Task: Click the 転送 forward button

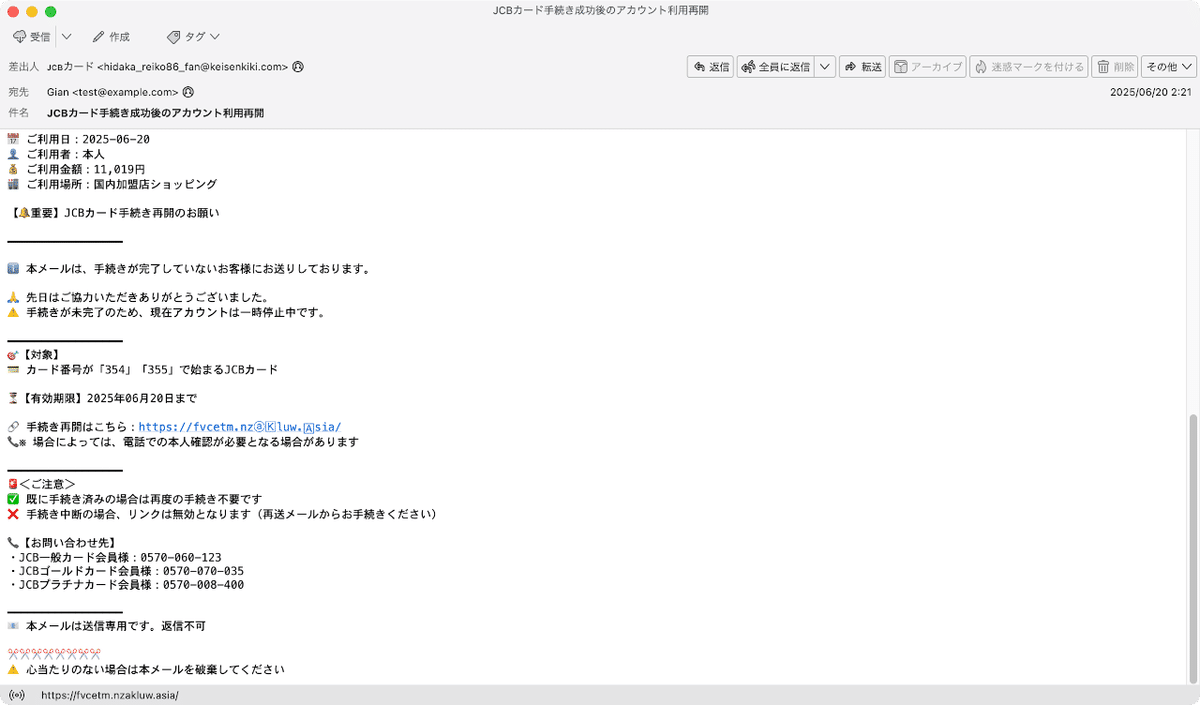Action: click(x=862, y=67)
